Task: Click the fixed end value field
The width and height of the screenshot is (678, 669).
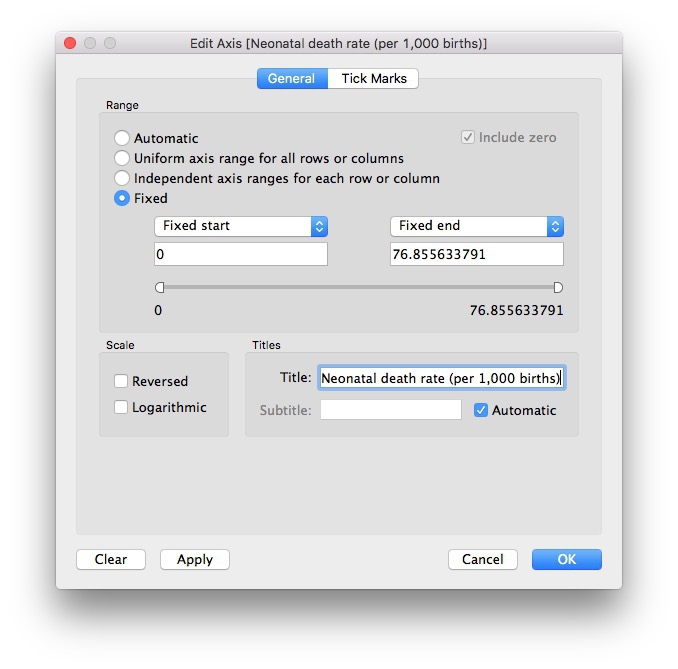Action: [476, 254]
